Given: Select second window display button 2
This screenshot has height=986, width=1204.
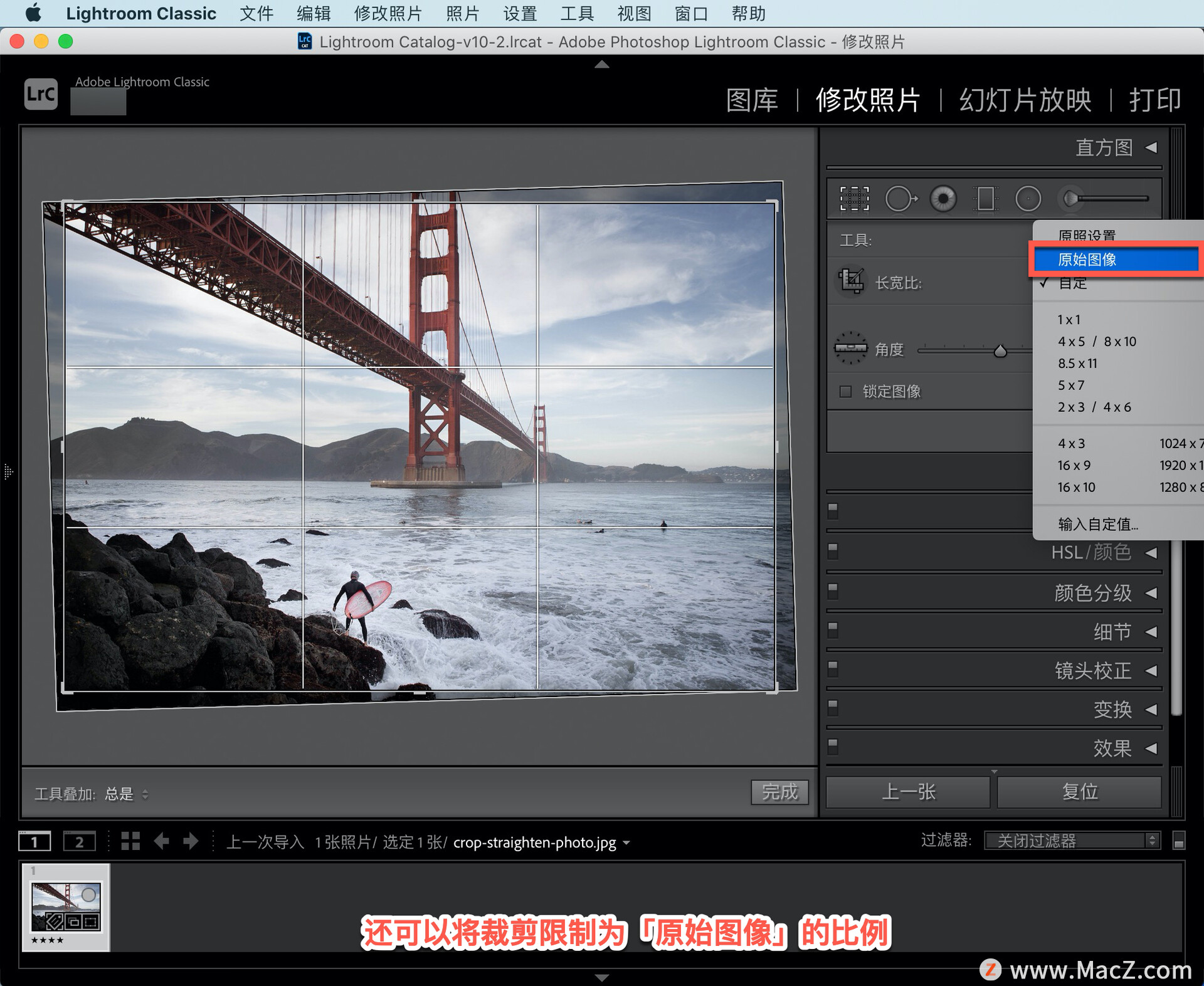Looking at the screenshot, I should (x=80, y=841).
